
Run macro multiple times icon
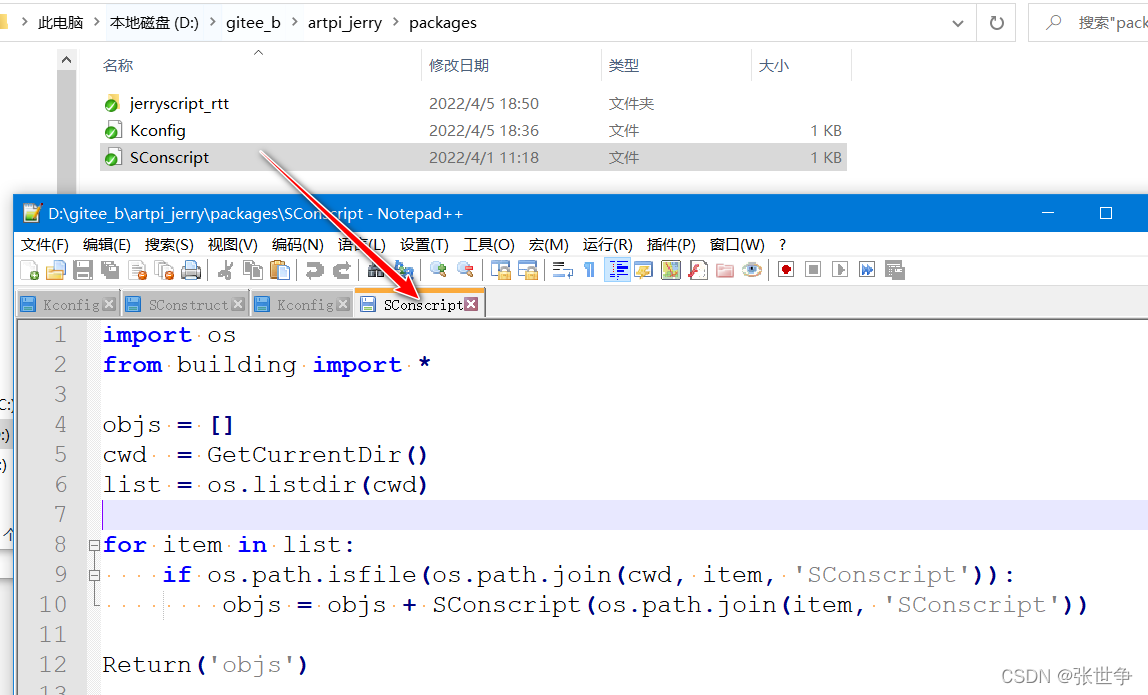pyautogui.click(x=867, y=270)
